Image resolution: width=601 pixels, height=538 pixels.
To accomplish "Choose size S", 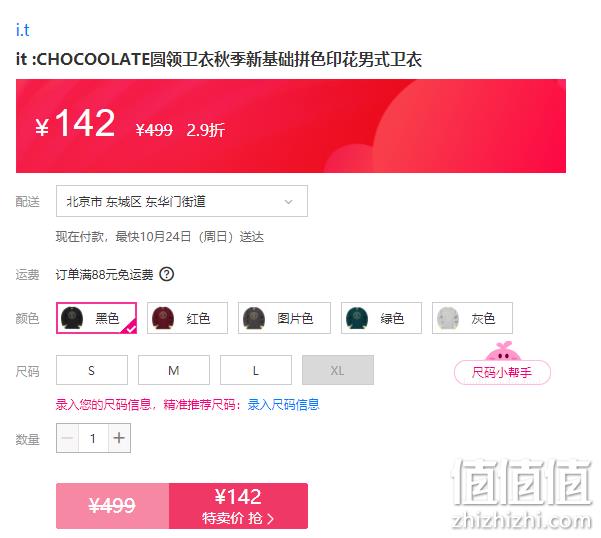I will 92,370.
